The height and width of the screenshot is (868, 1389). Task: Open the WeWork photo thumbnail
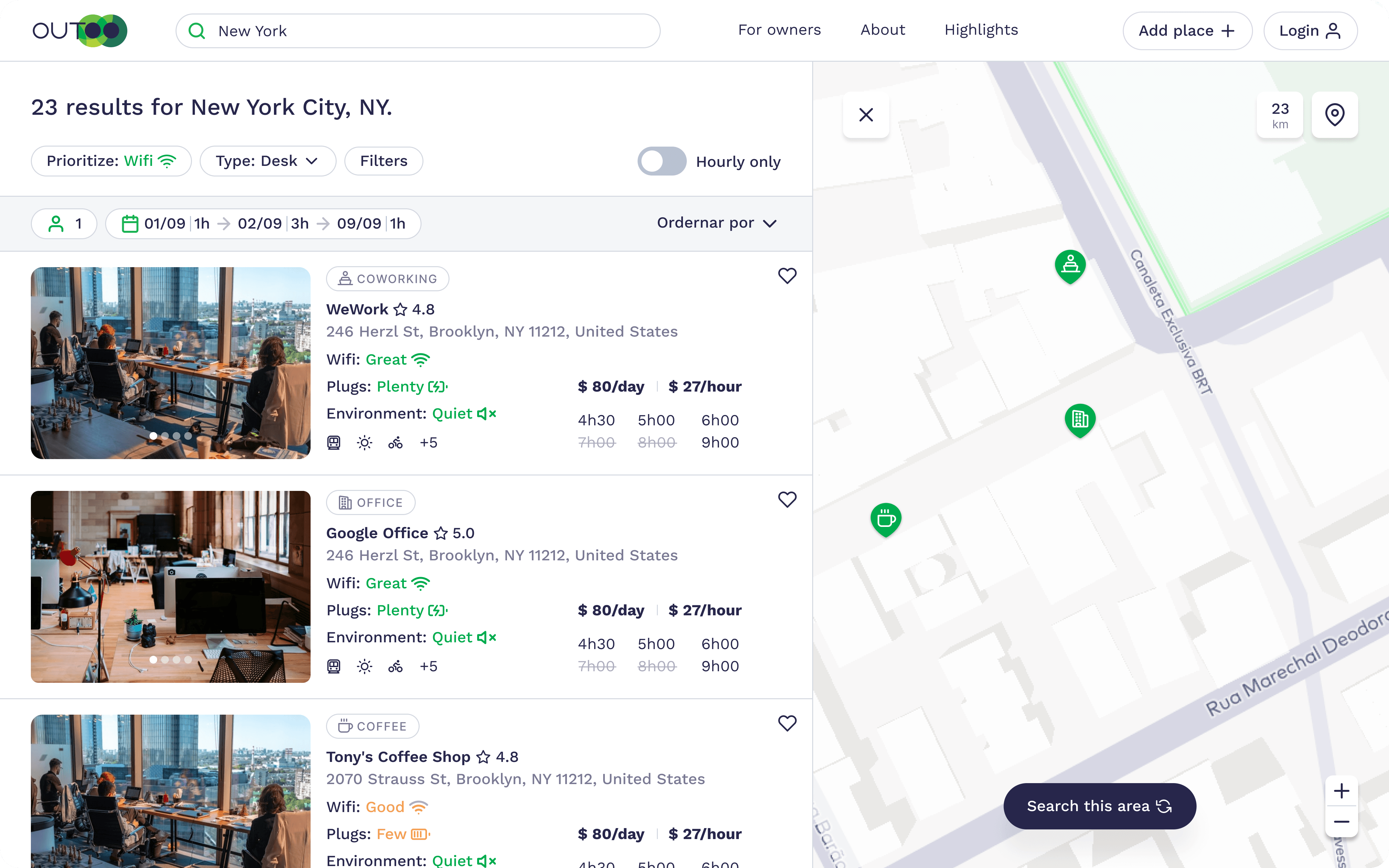170,363
